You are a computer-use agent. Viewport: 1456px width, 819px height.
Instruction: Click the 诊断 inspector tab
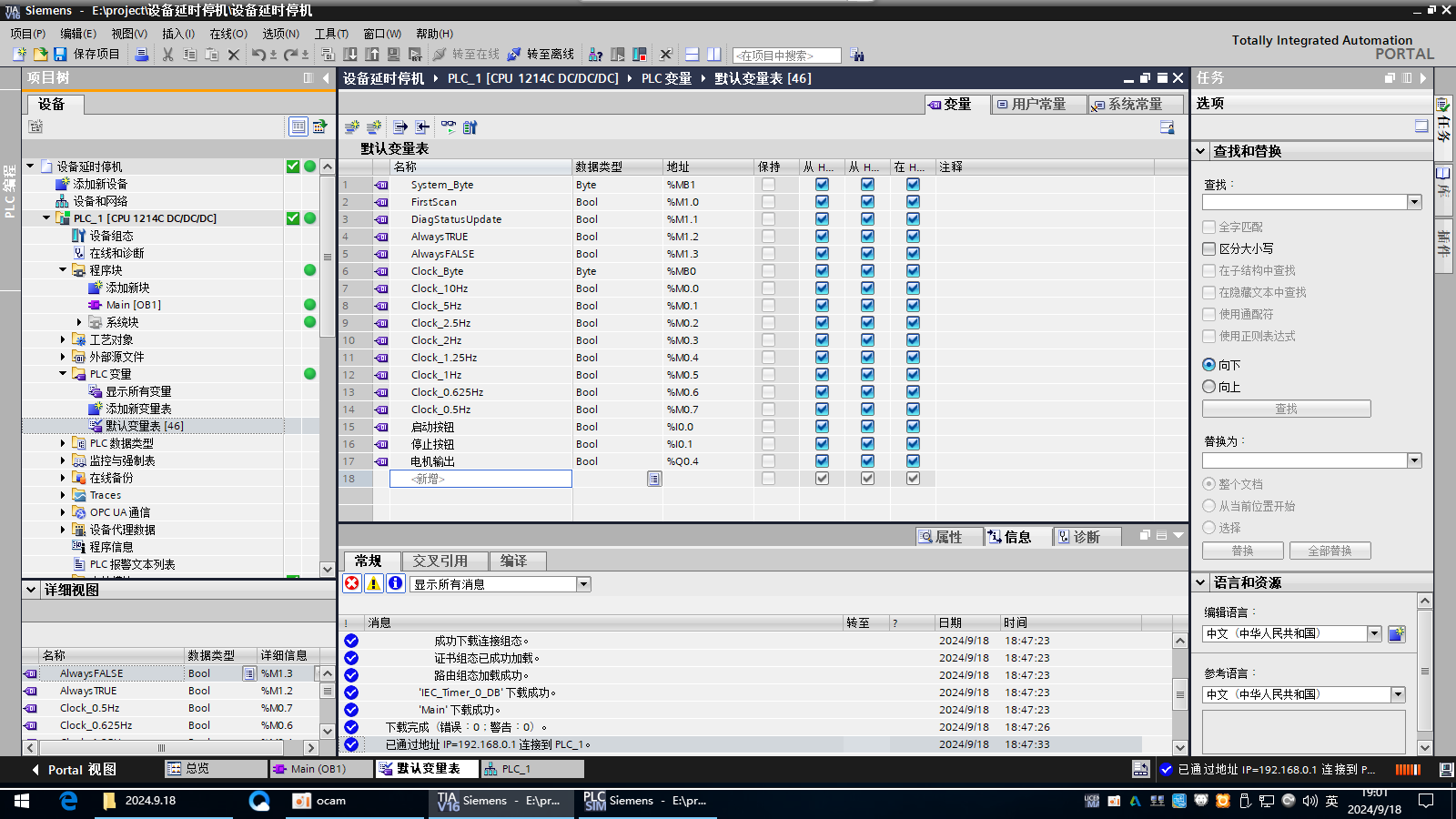point(1087,537)
